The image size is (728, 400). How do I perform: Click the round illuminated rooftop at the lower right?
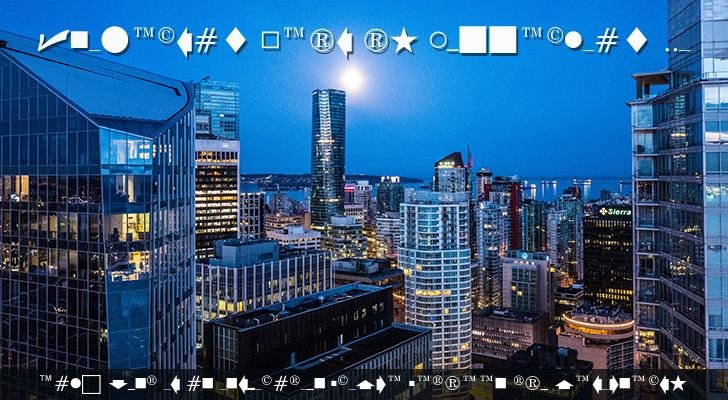click(596, 325)
